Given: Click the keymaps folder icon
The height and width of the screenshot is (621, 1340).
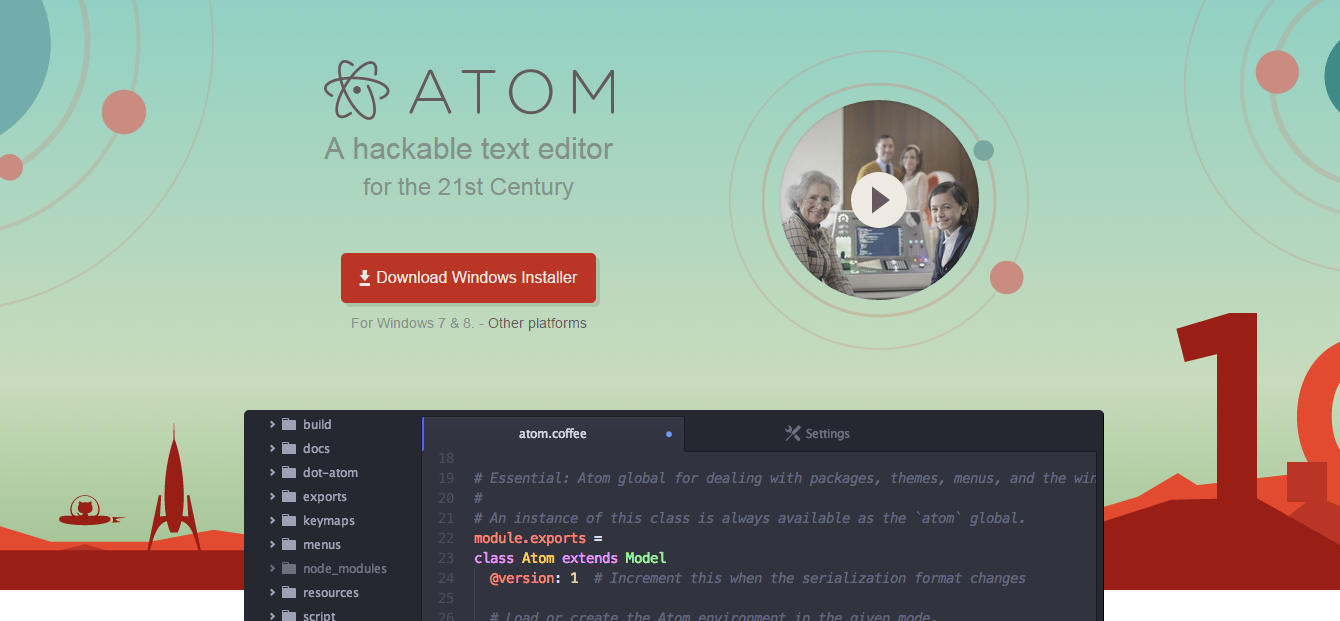Looking at the screenshot, I should click(x=289, y=520).
